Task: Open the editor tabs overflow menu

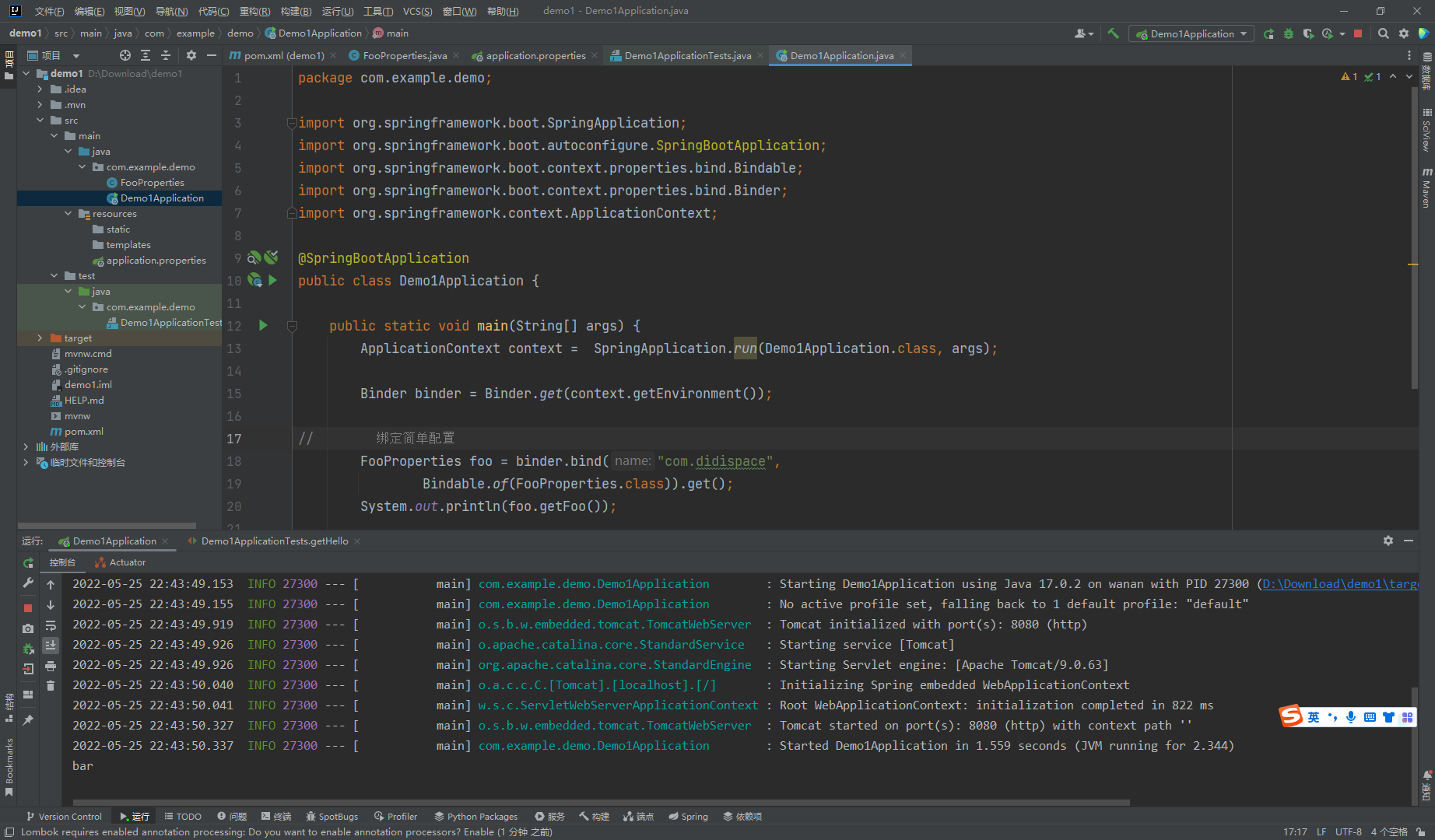Action: (1409, 55)
